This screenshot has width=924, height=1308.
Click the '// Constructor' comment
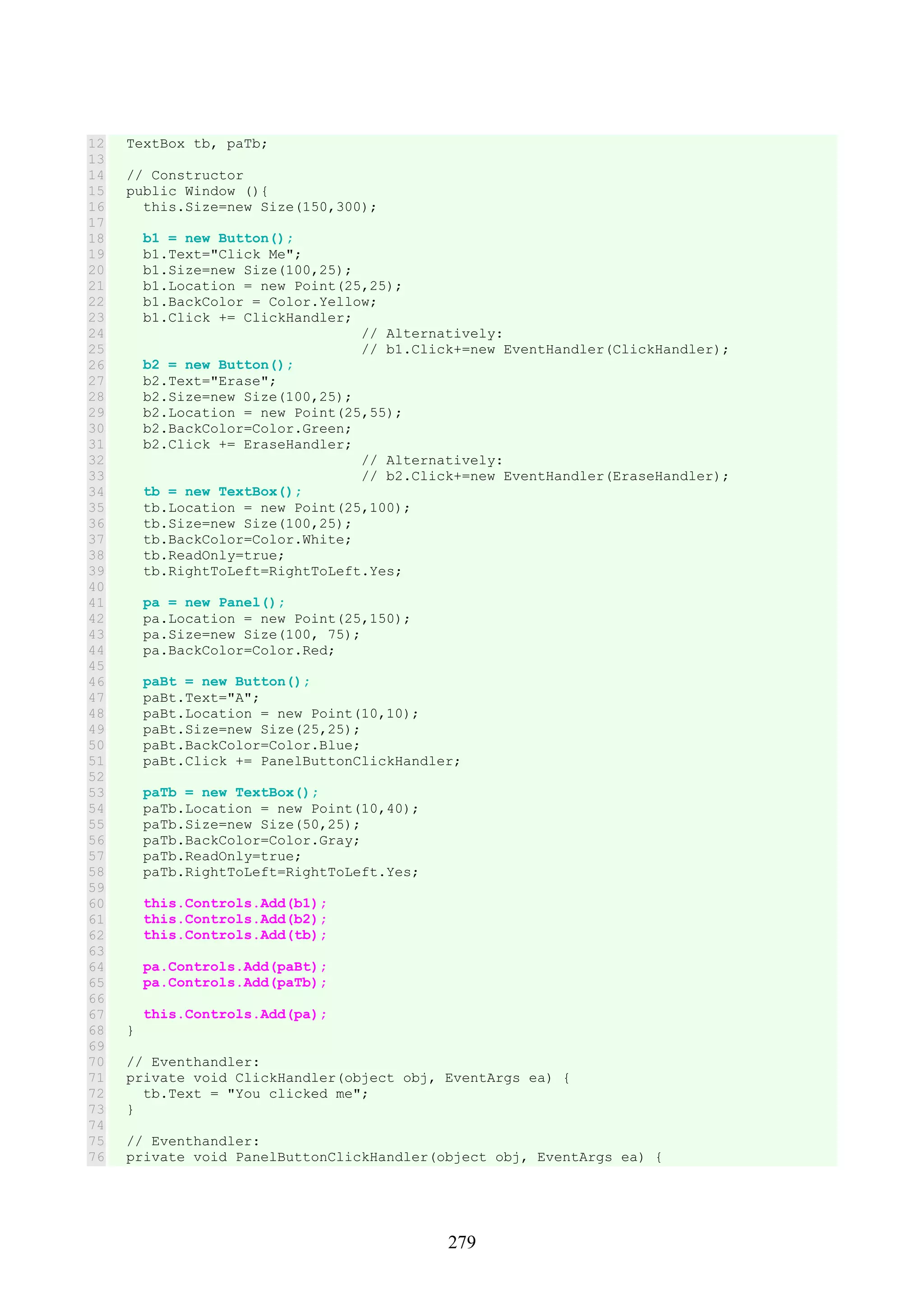pyautogui.click(x=185, y=176)
